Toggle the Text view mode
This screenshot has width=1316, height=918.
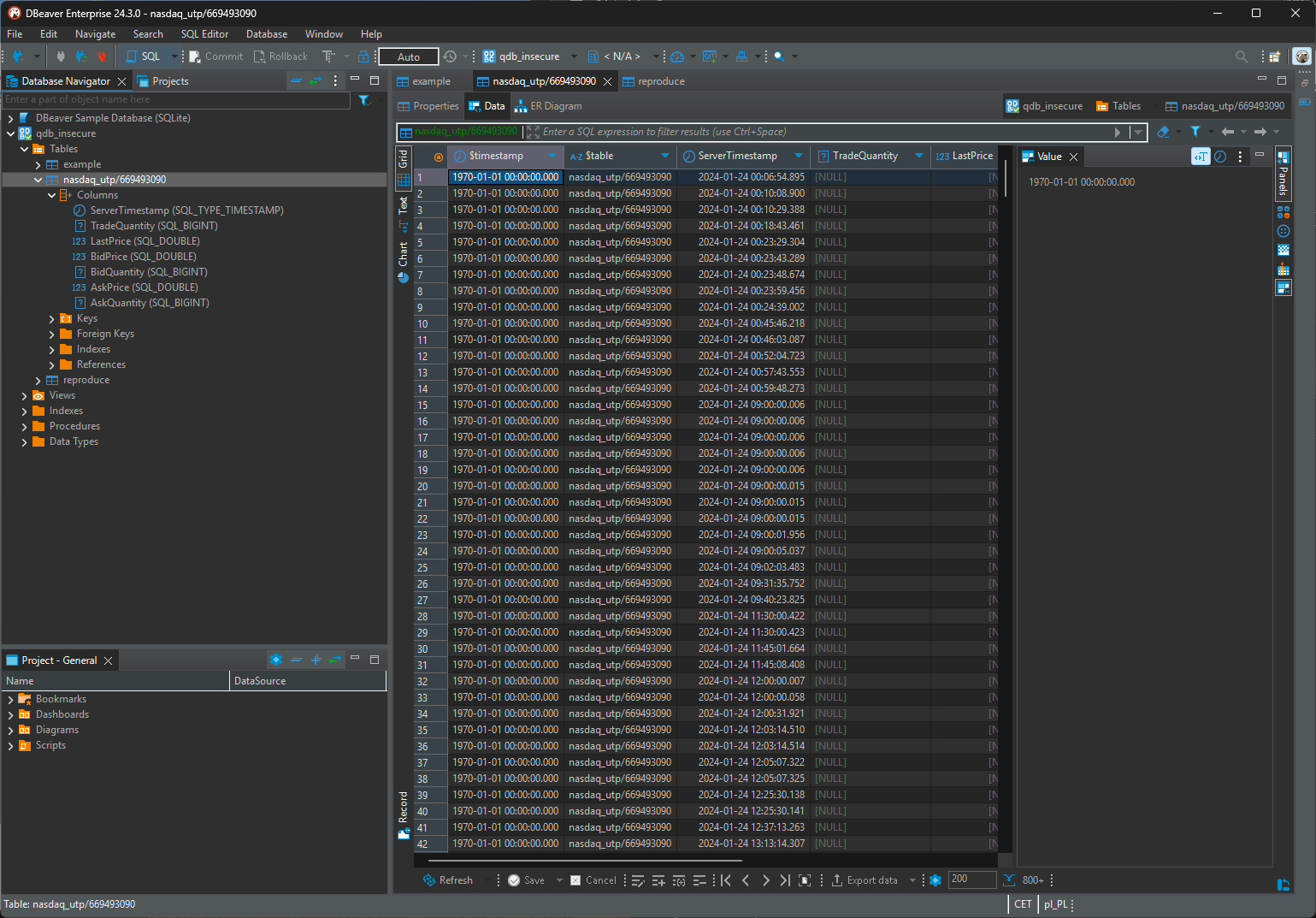(x=404, y=215)
